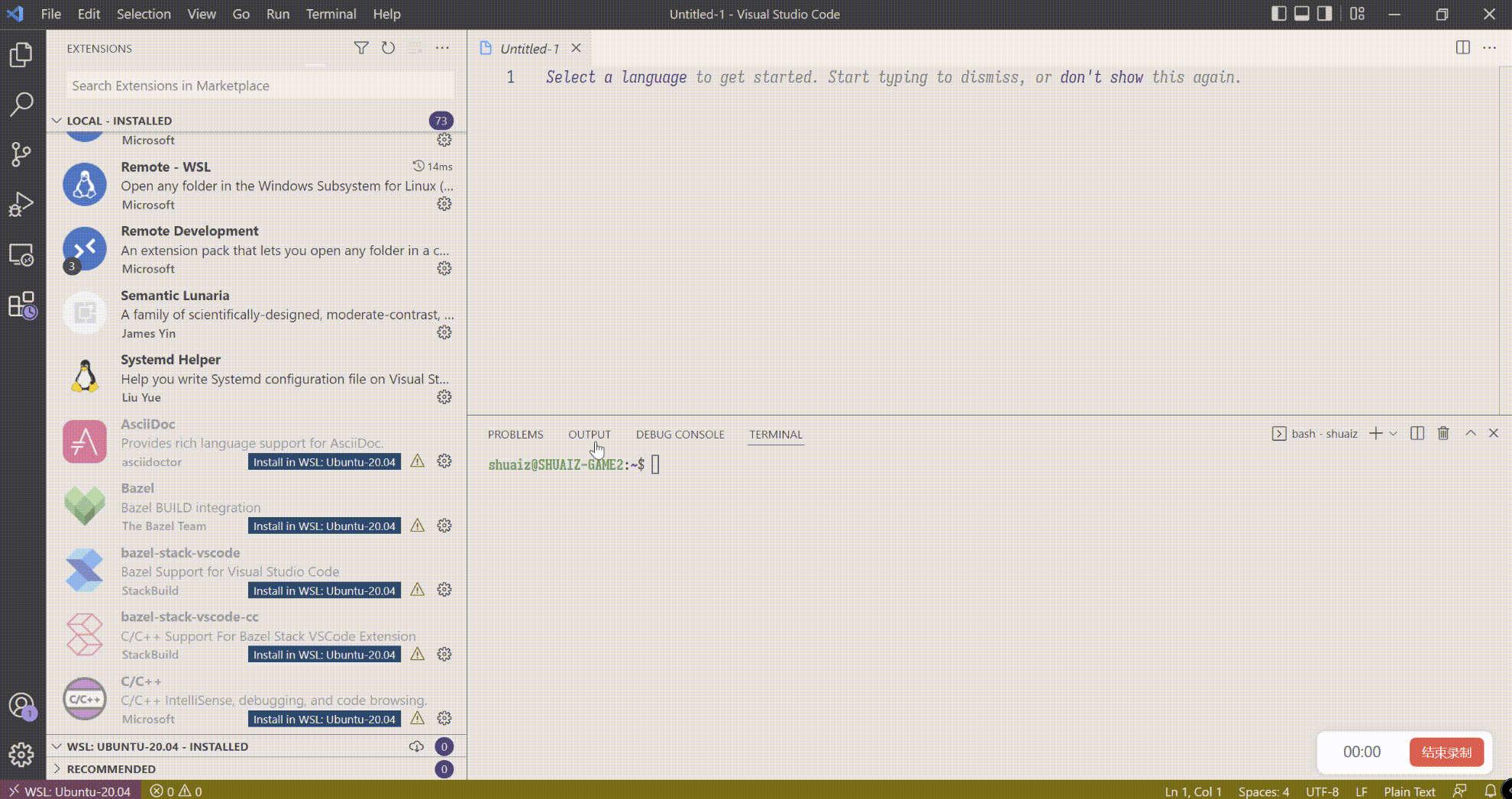Toggle Panel visibility layout button
The image size is (1512, 799).
click(x=1302, y=14)
